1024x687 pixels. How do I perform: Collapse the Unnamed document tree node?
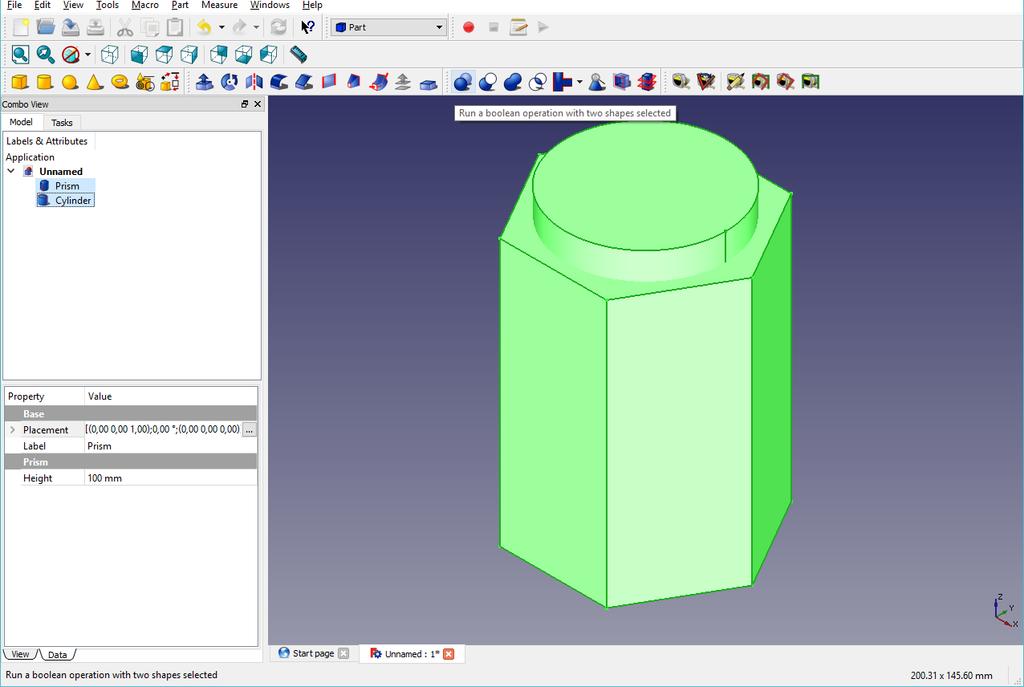(x=11, y=171)
